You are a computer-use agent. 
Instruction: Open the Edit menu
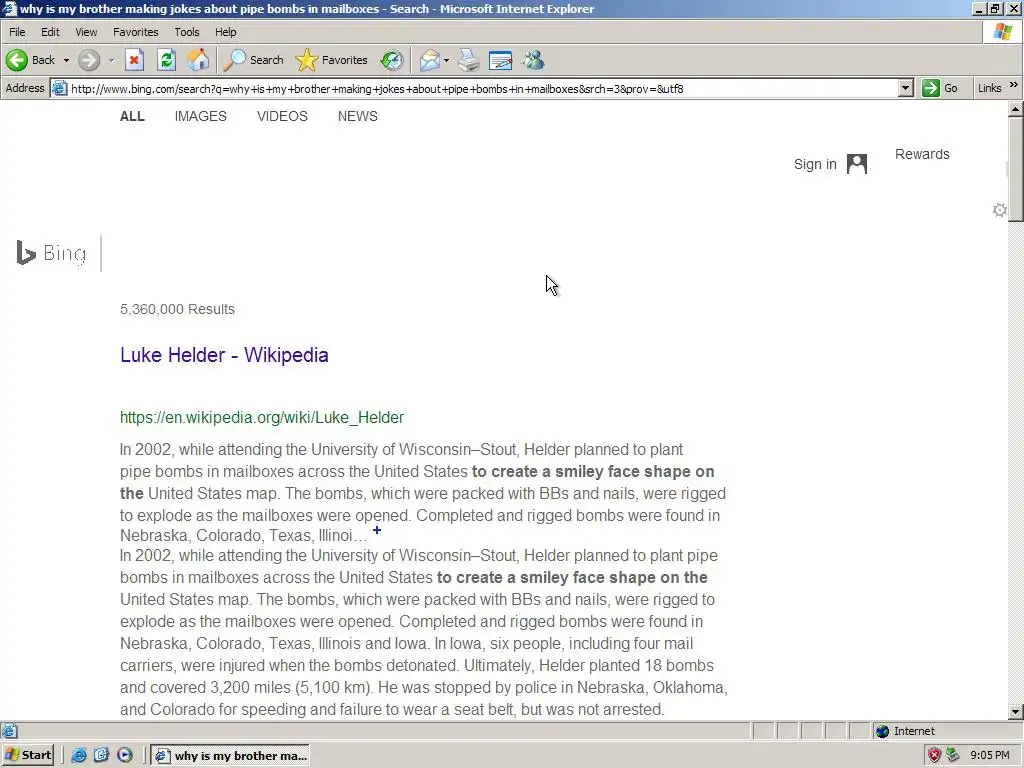click(50, 32)
